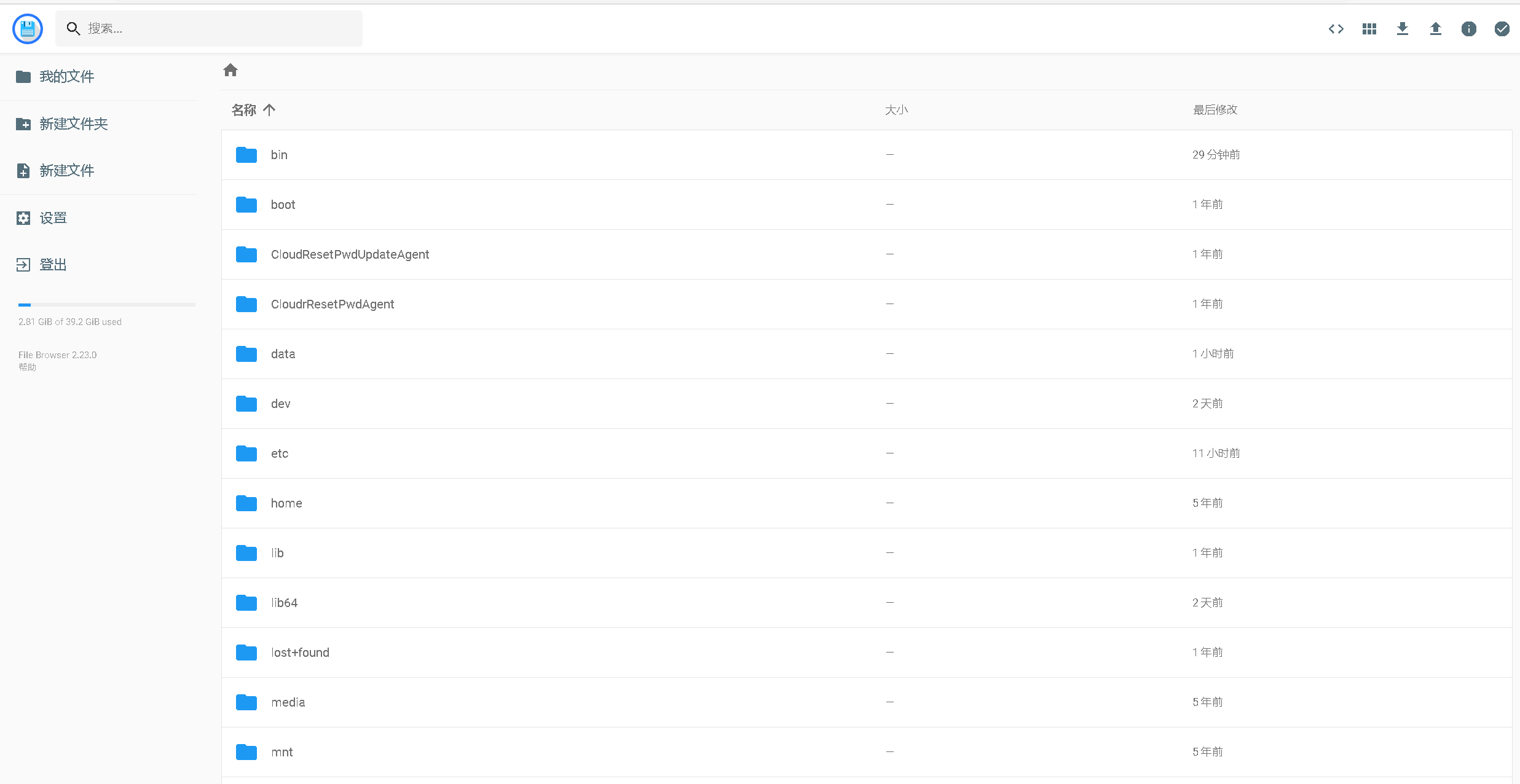The image size is (1520, 784).
Task: Open the info icon panel
Action: pyautogui.click(x=1468, y=29)
